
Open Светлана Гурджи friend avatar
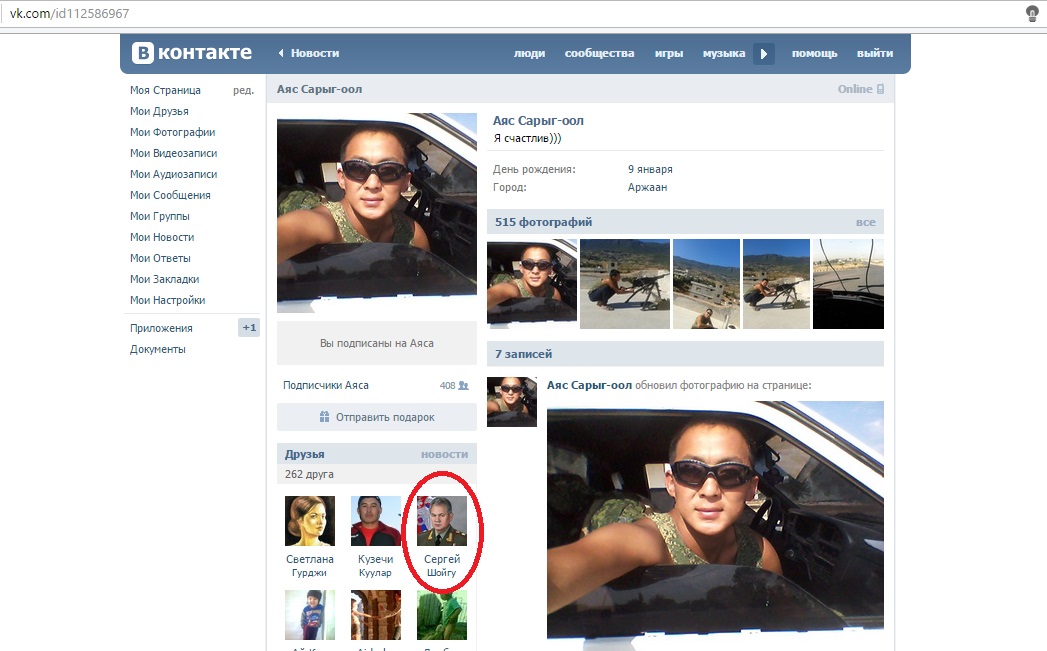310,521
